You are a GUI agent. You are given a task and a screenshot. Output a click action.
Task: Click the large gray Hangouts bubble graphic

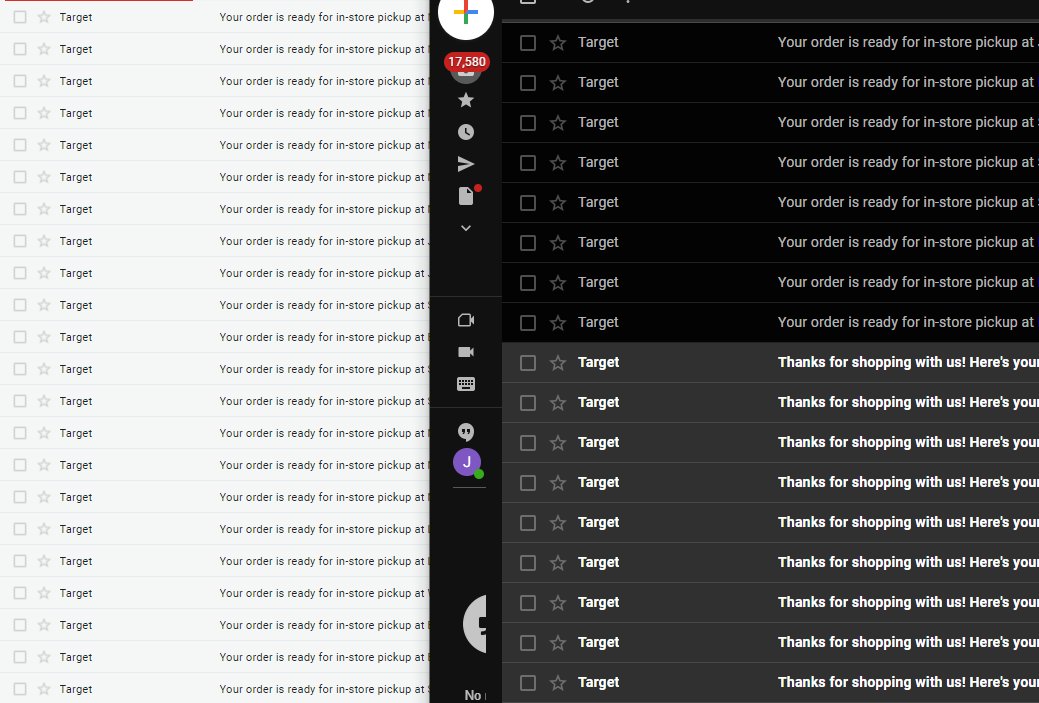coord(474,623)
